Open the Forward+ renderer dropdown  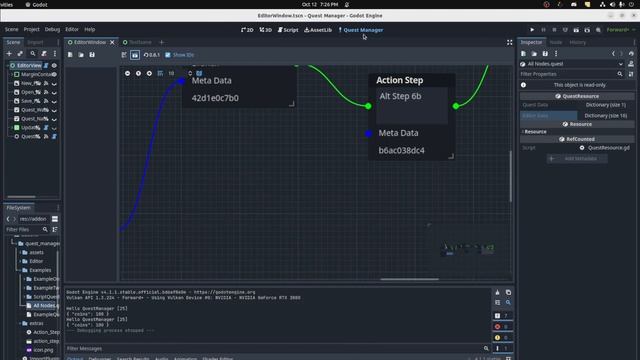point(620,30)
